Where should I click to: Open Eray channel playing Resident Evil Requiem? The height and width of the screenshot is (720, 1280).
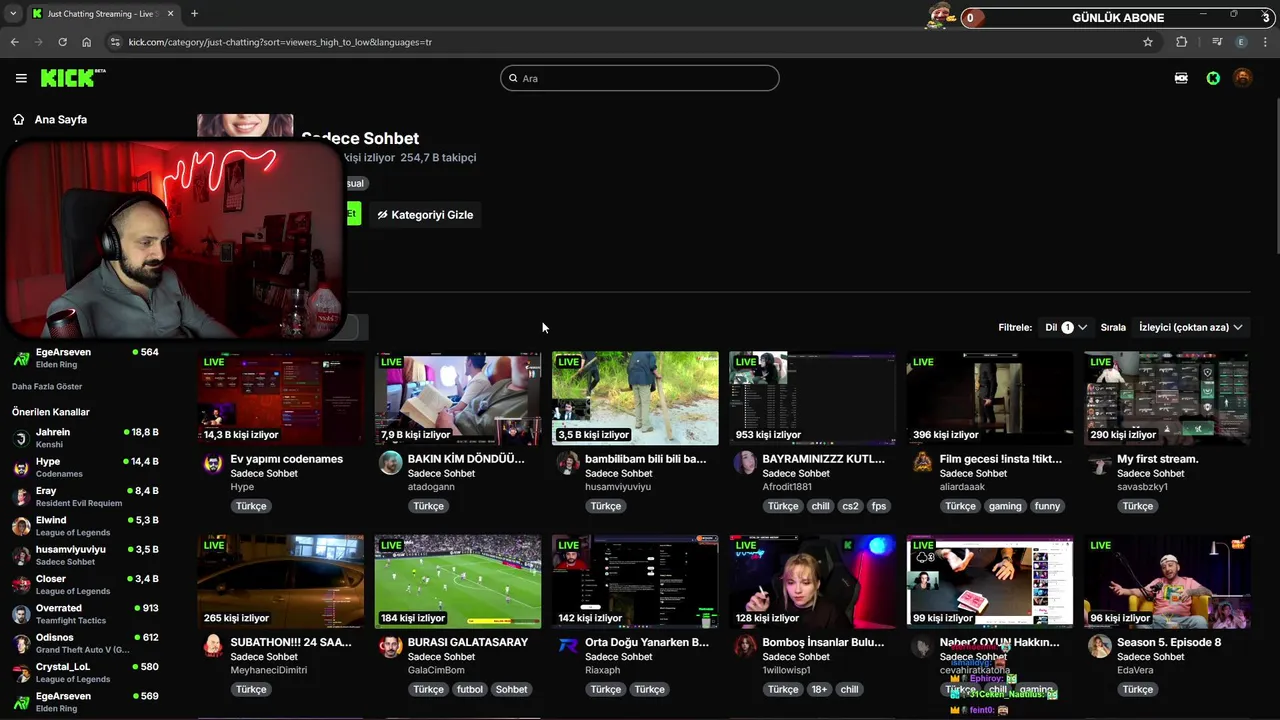tap(85, 497)
